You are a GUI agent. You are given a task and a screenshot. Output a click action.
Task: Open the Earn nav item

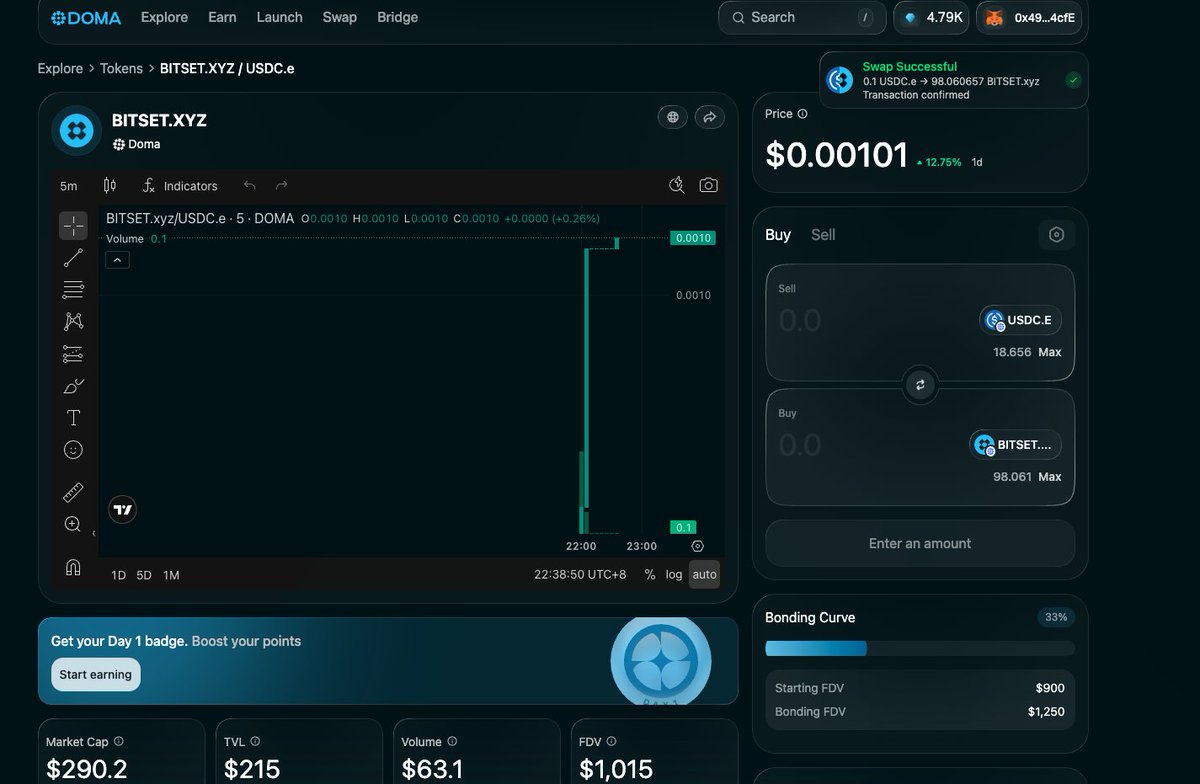(222, 17)
